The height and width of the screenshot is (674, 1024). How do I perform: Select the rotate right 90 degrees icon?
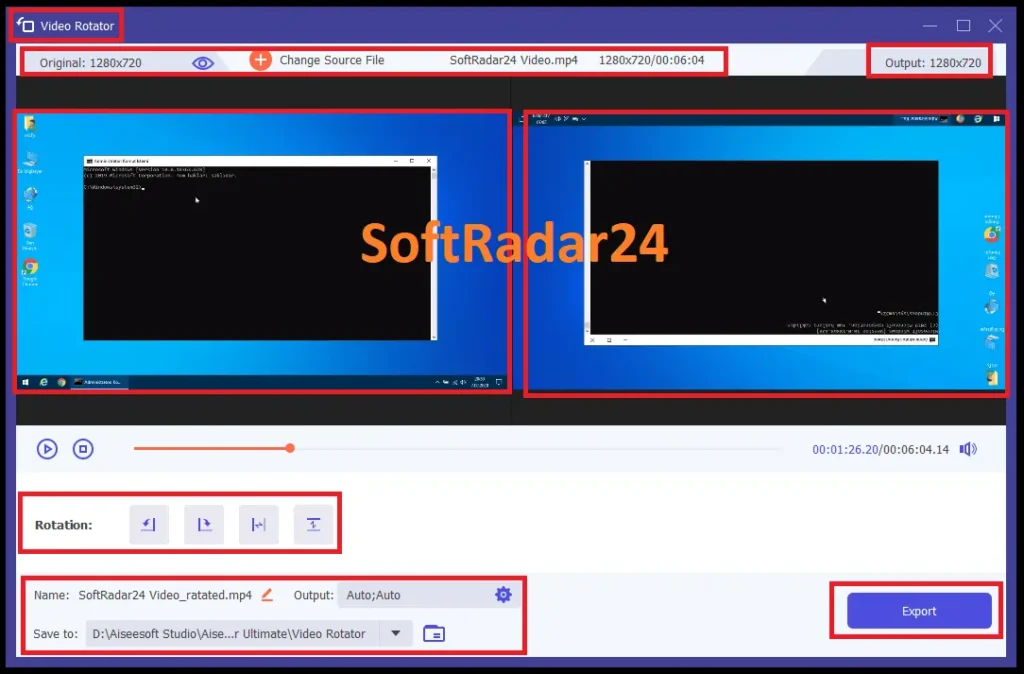pyautogui.click(x=203, y=524)
